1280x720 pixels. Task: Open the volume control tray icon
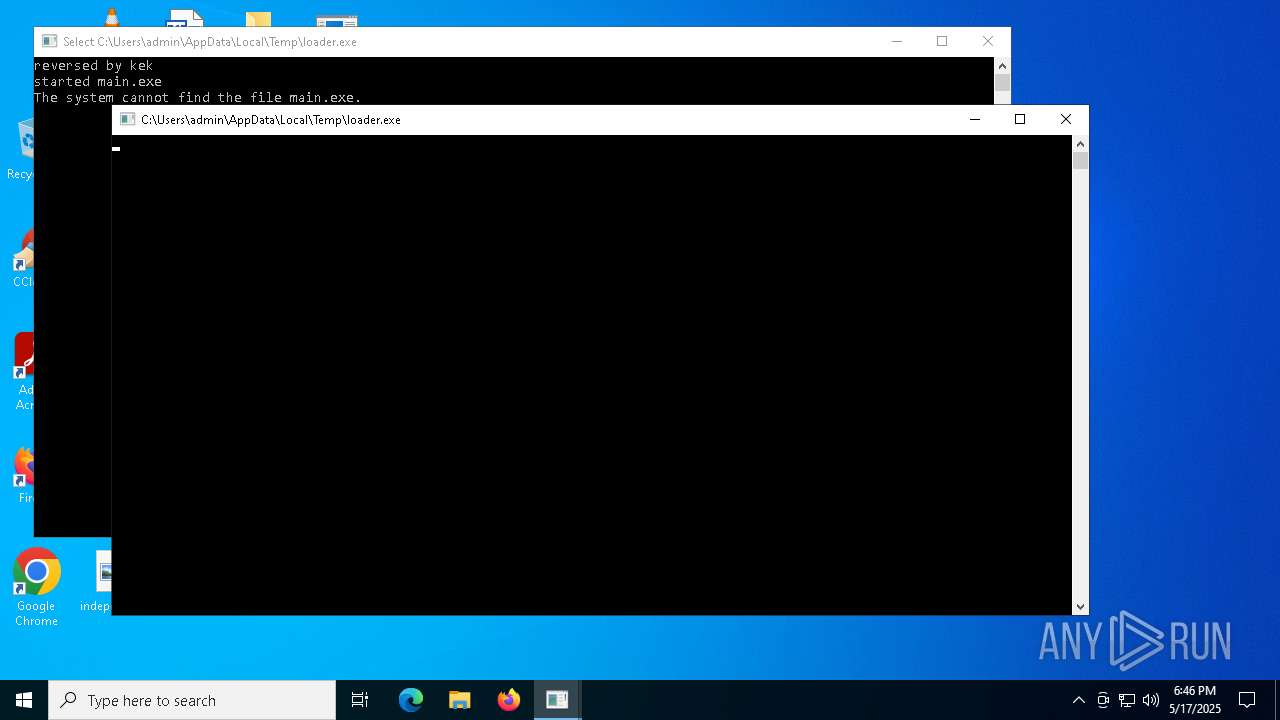point(1151,700)
